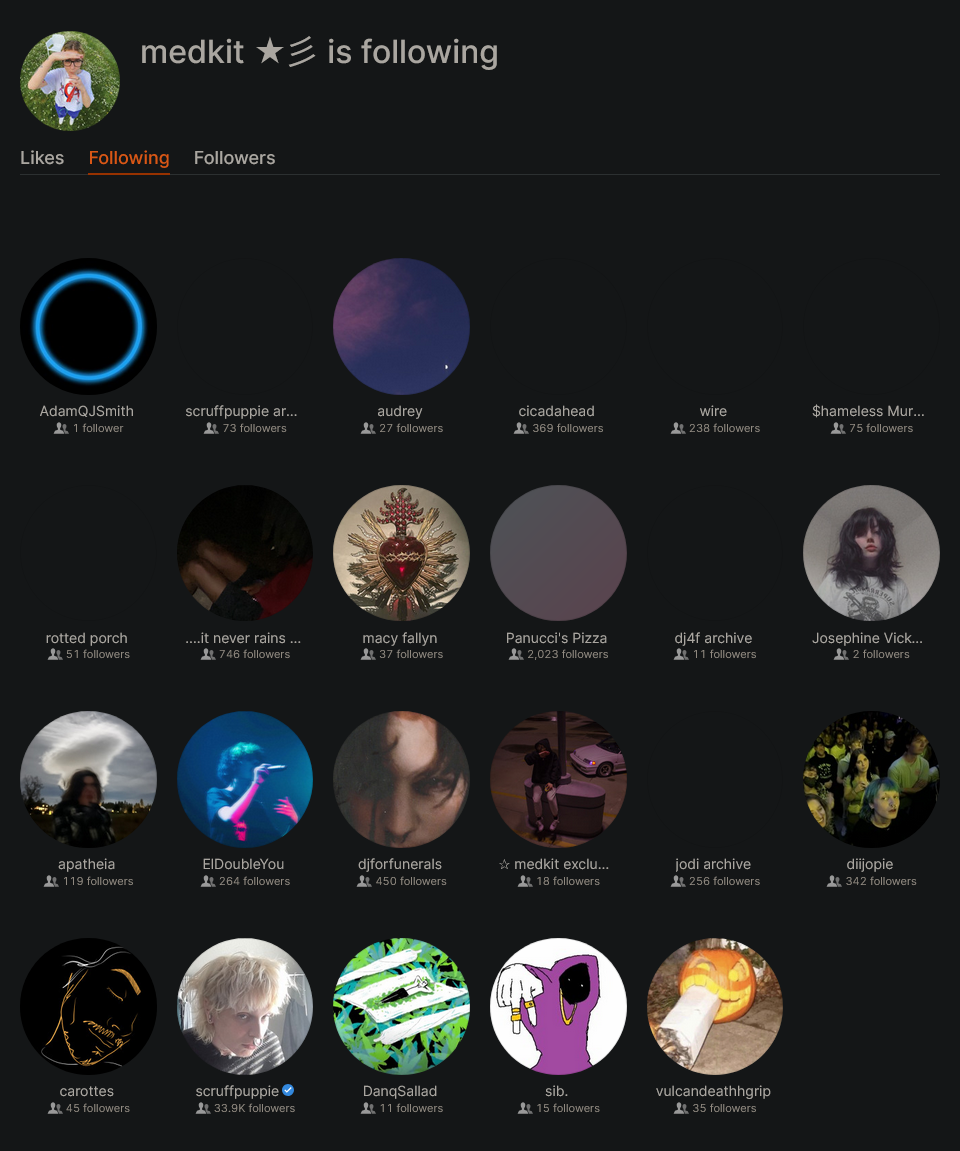Open the cicadahead profile link

(556, 411)
